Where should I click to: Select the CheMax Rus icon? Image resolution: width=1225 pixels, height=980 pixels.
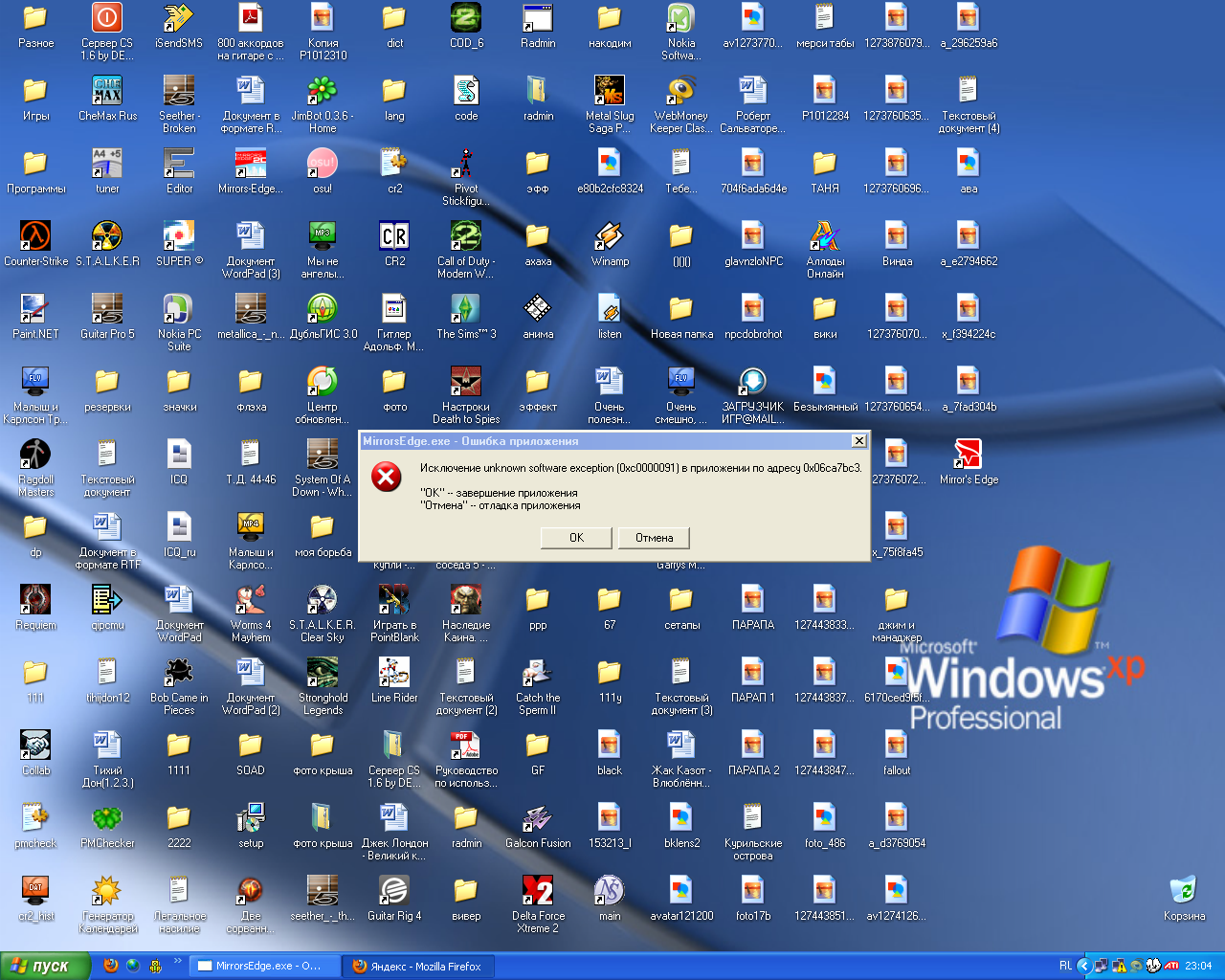[107, 98]
